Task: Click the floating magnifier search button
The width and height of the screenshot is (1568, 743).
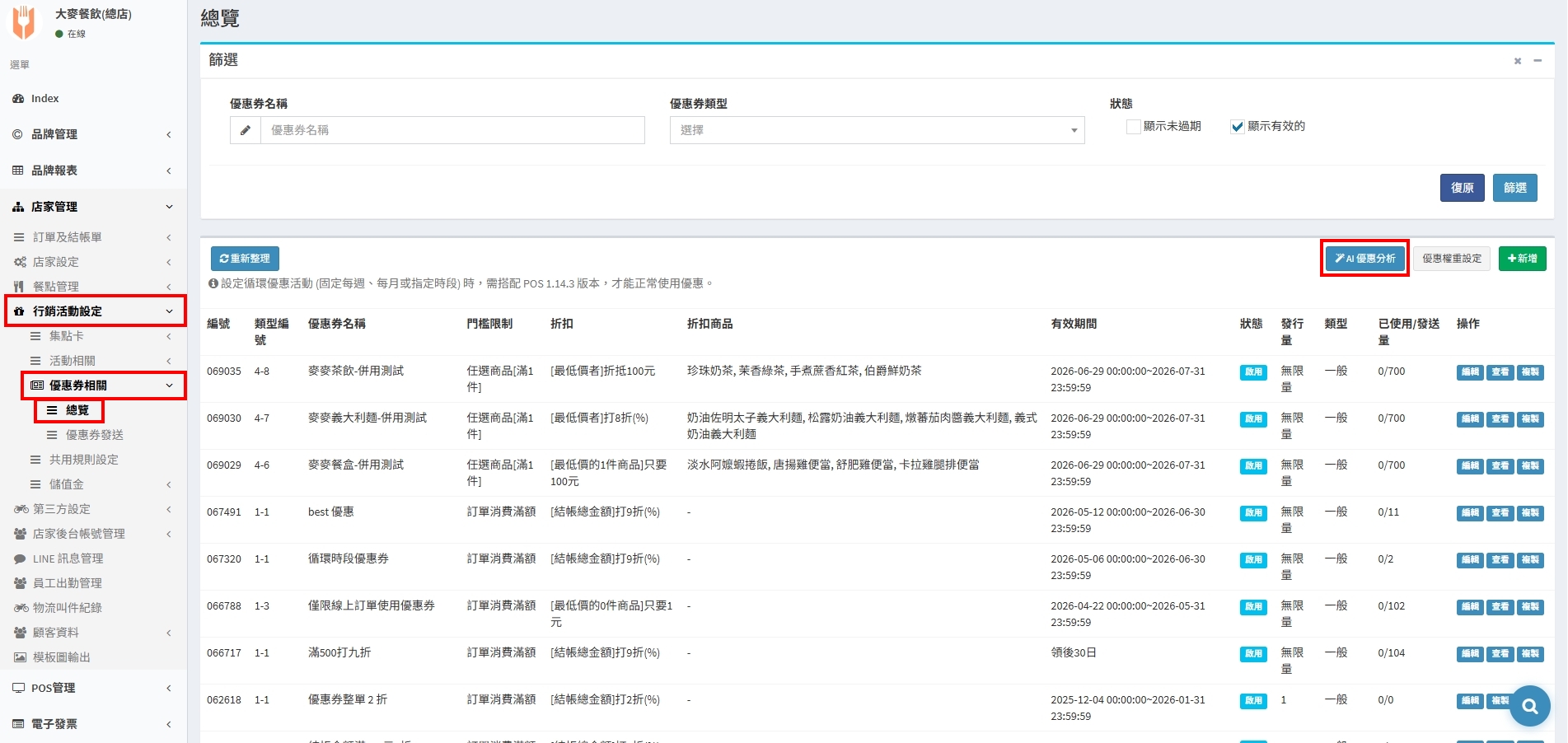Action: [x=1529, y=706]
